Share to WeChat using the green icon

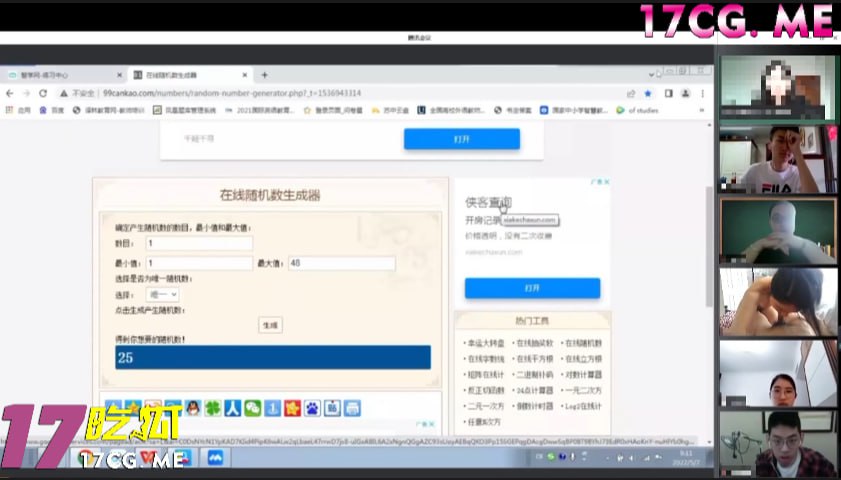[x=252, y=408]
